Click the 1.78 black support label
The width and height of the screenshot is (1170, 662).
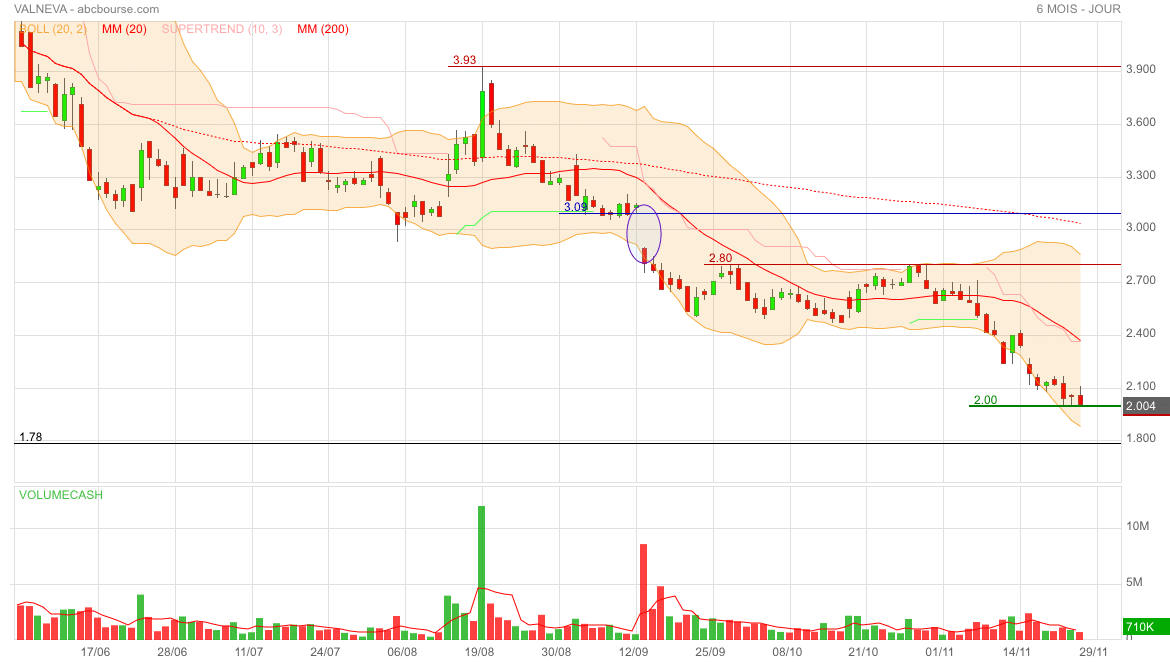[31, 437]
